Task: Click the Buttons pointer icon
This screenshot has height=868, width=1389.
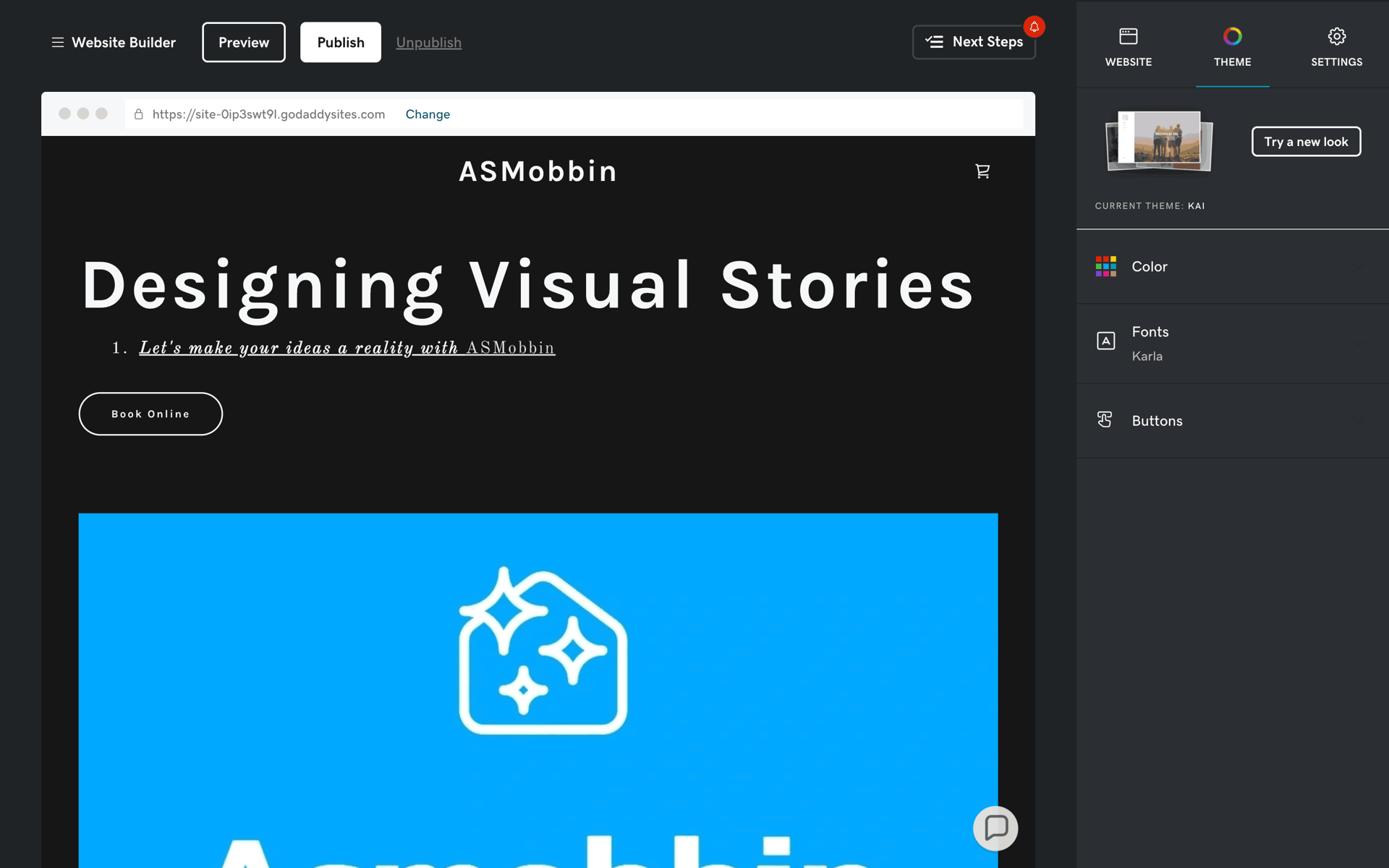Action: tap(1105, 420)
